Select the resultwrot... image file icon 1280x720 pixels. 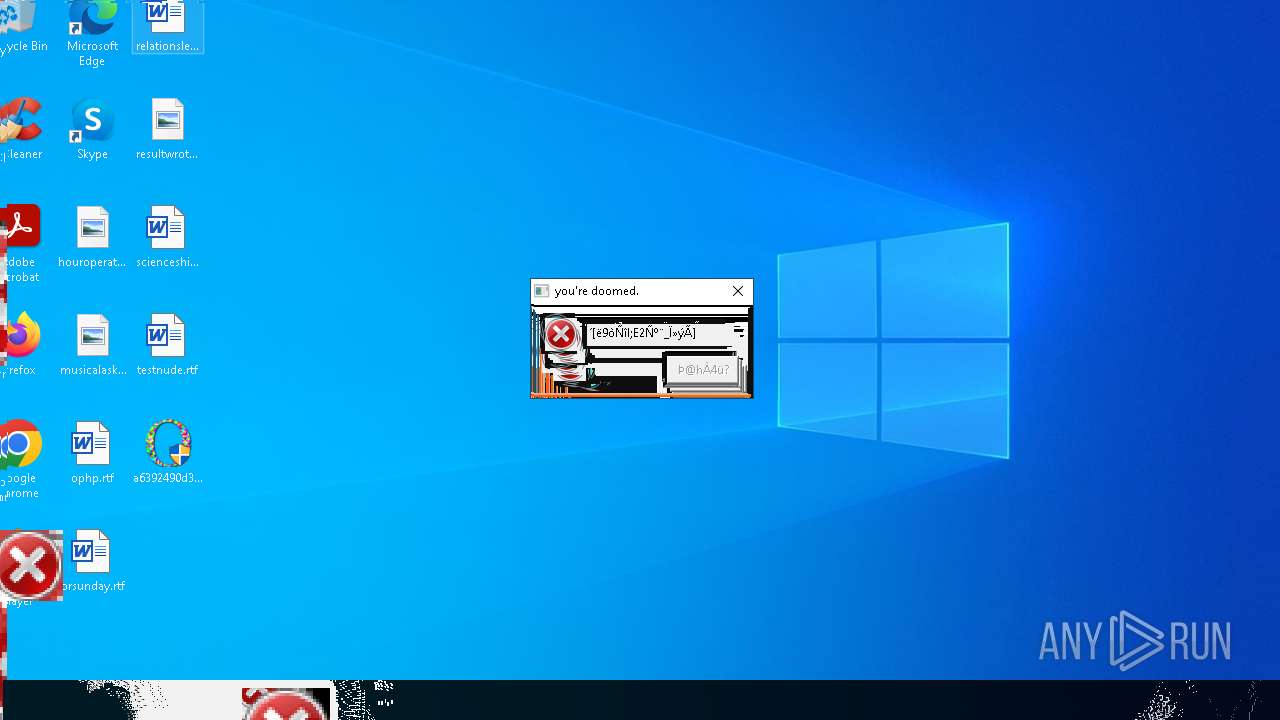click(x=167, y=129)
